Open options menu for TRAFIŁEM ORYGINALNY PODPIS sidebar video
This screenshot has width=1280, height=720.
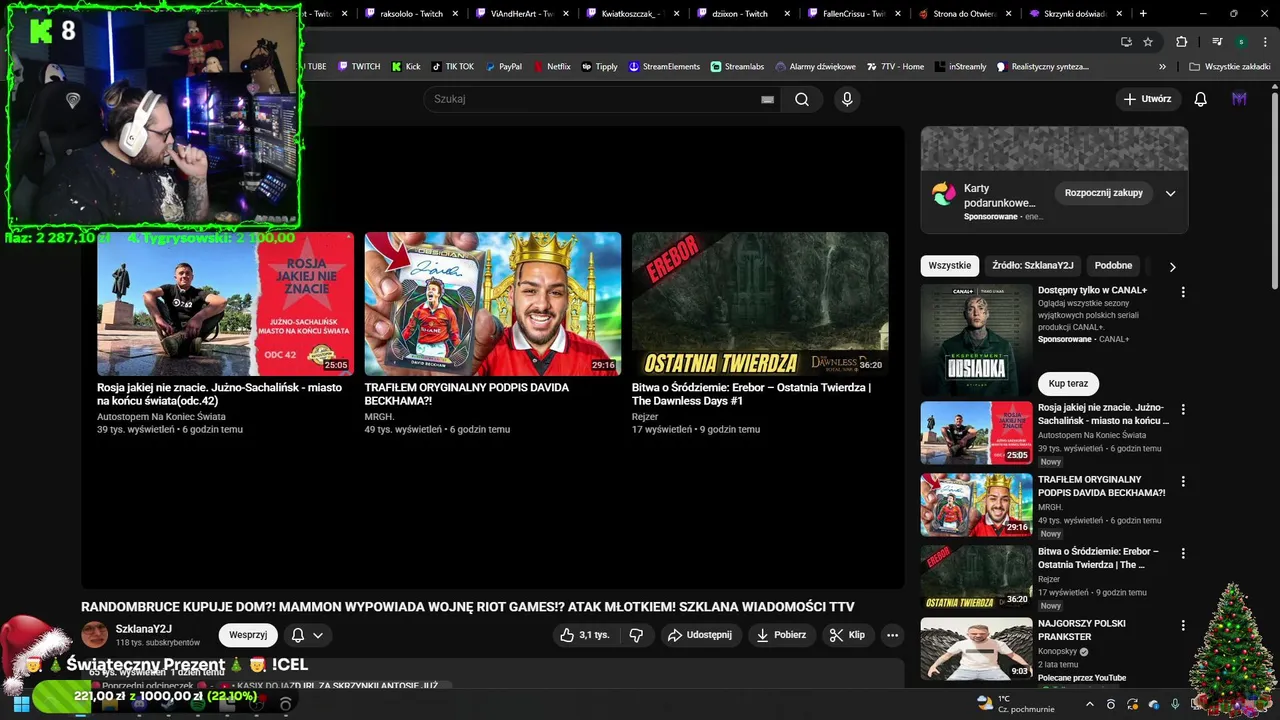(x=1183, y=481)
